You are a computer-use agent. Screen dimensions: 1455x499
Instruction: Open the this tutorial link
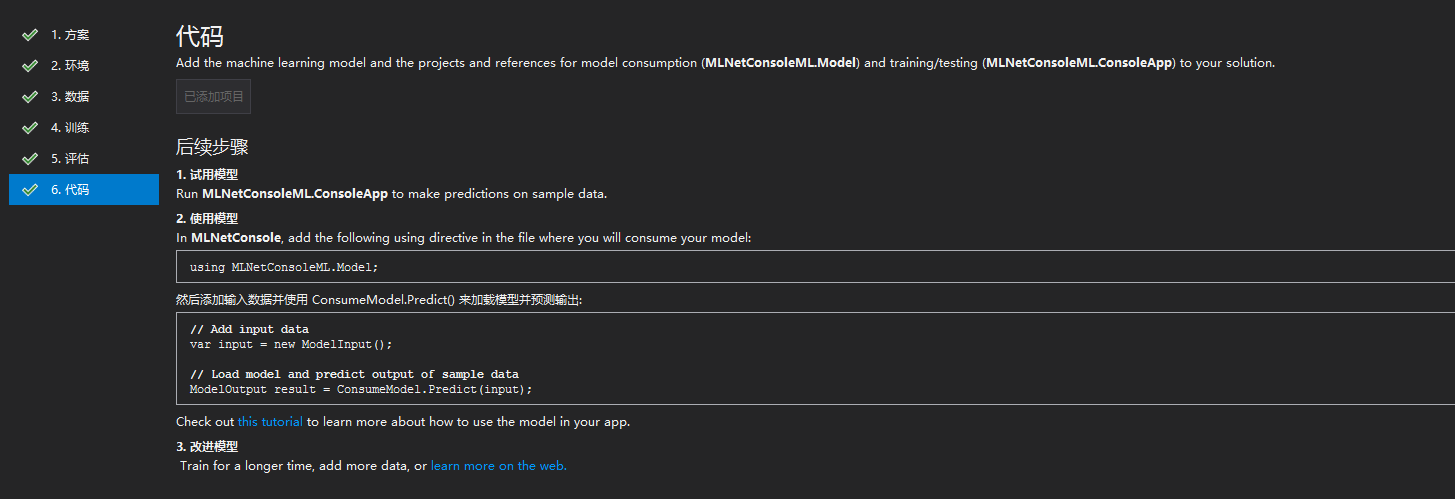coord(270,422)
